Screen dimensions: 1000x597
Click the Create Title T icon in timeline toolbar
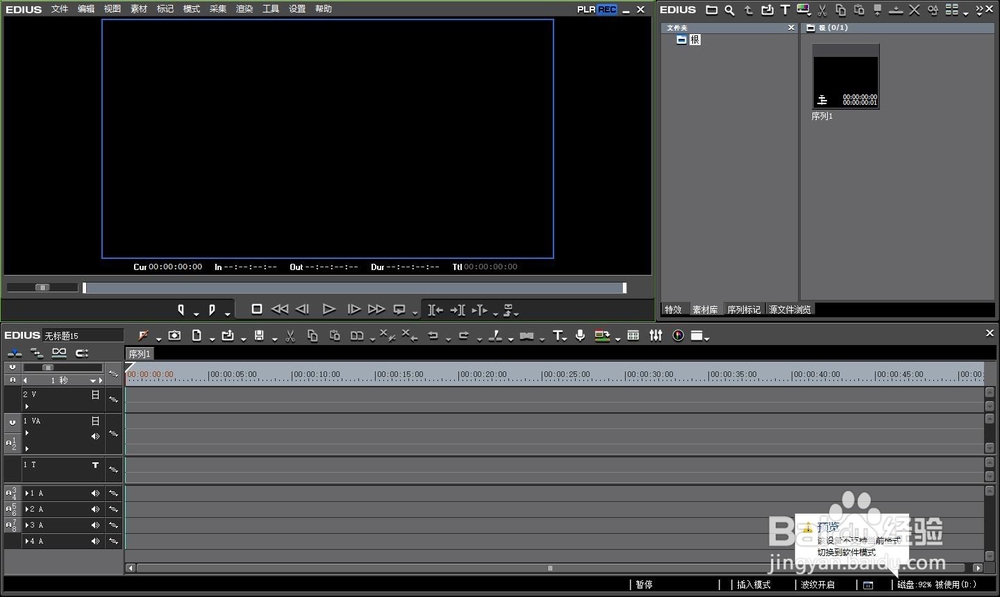click(x=557, y=335)
